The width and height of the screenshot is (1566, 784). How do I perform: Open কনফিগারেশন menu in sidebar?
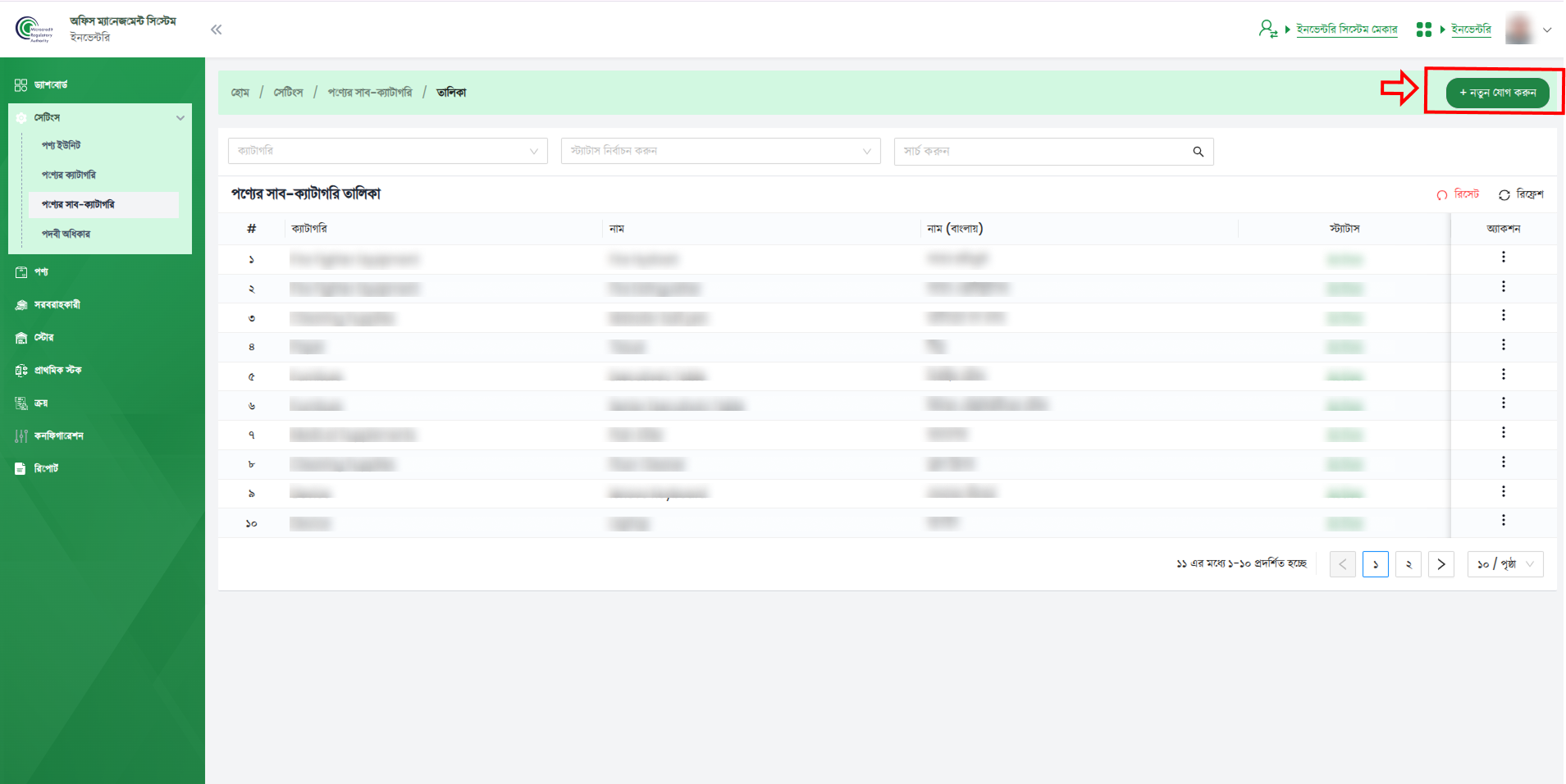(x=58, y=435)
